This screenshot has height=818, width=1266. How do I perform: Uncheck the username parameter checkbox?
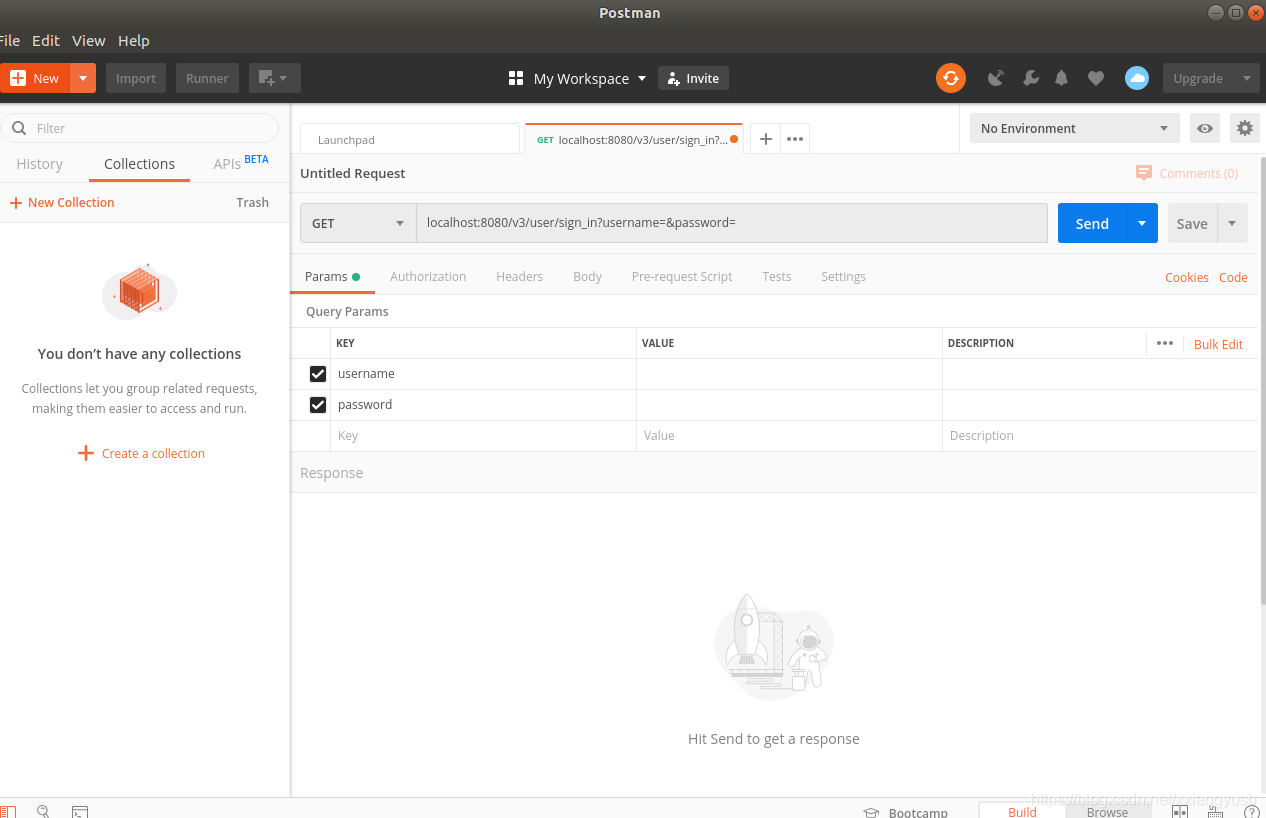[x=318, y=374]
